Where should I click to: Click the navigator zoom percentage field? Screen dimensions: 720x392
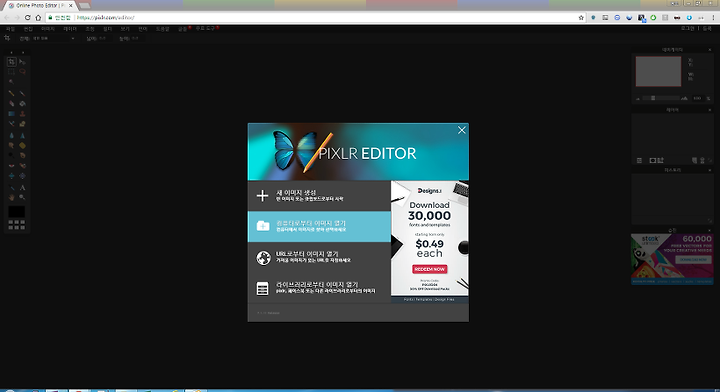(x=698, y=98)
